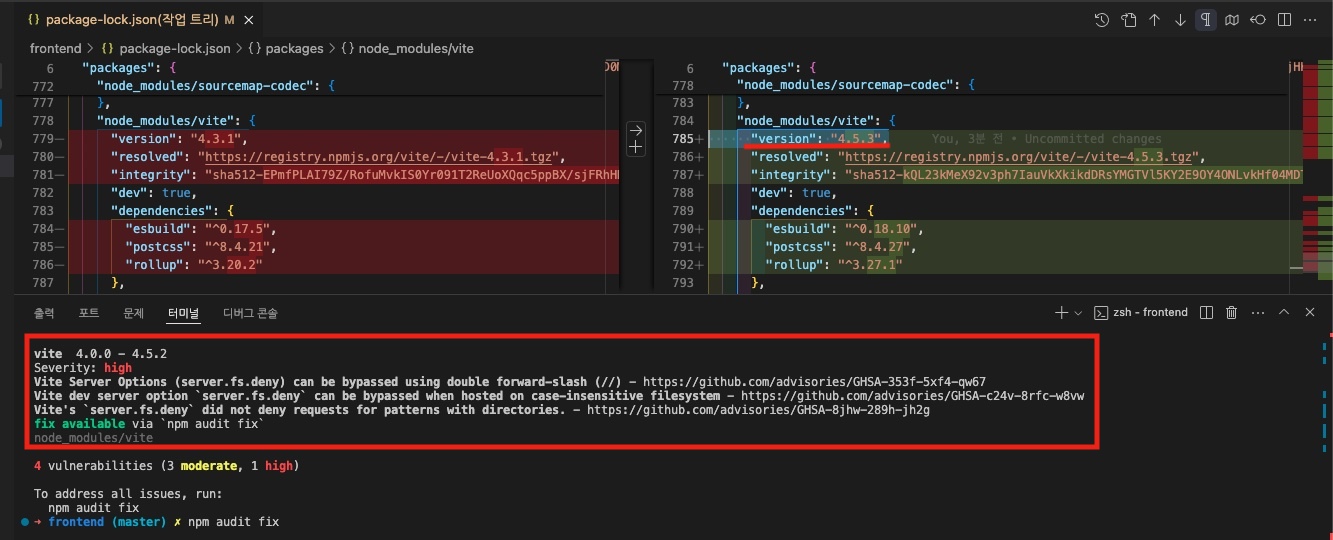1333x540 pixels.
Task: Open terminal panel More Actions ellipsis
Action: coord(1258,313)
